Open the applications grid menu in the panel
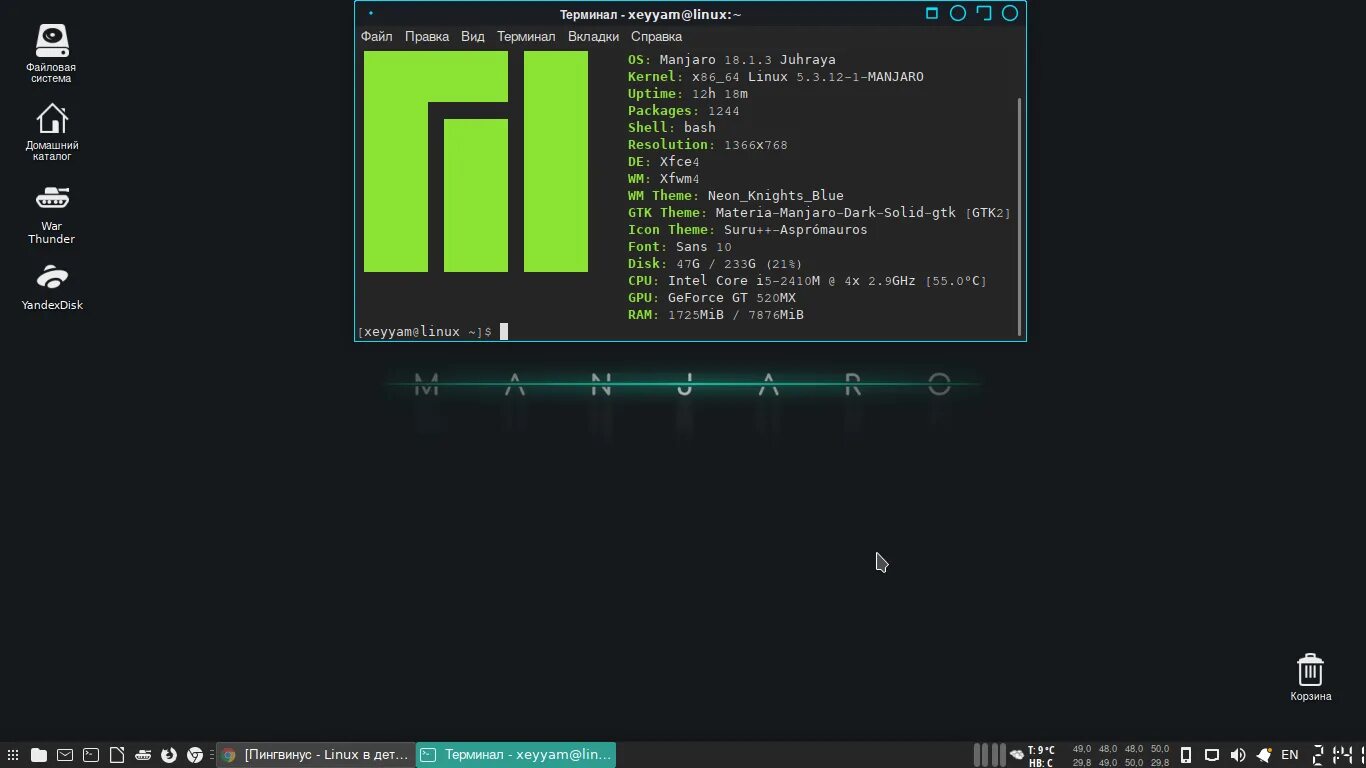This screenshot has height=768, width=1366. click(13, 755)
